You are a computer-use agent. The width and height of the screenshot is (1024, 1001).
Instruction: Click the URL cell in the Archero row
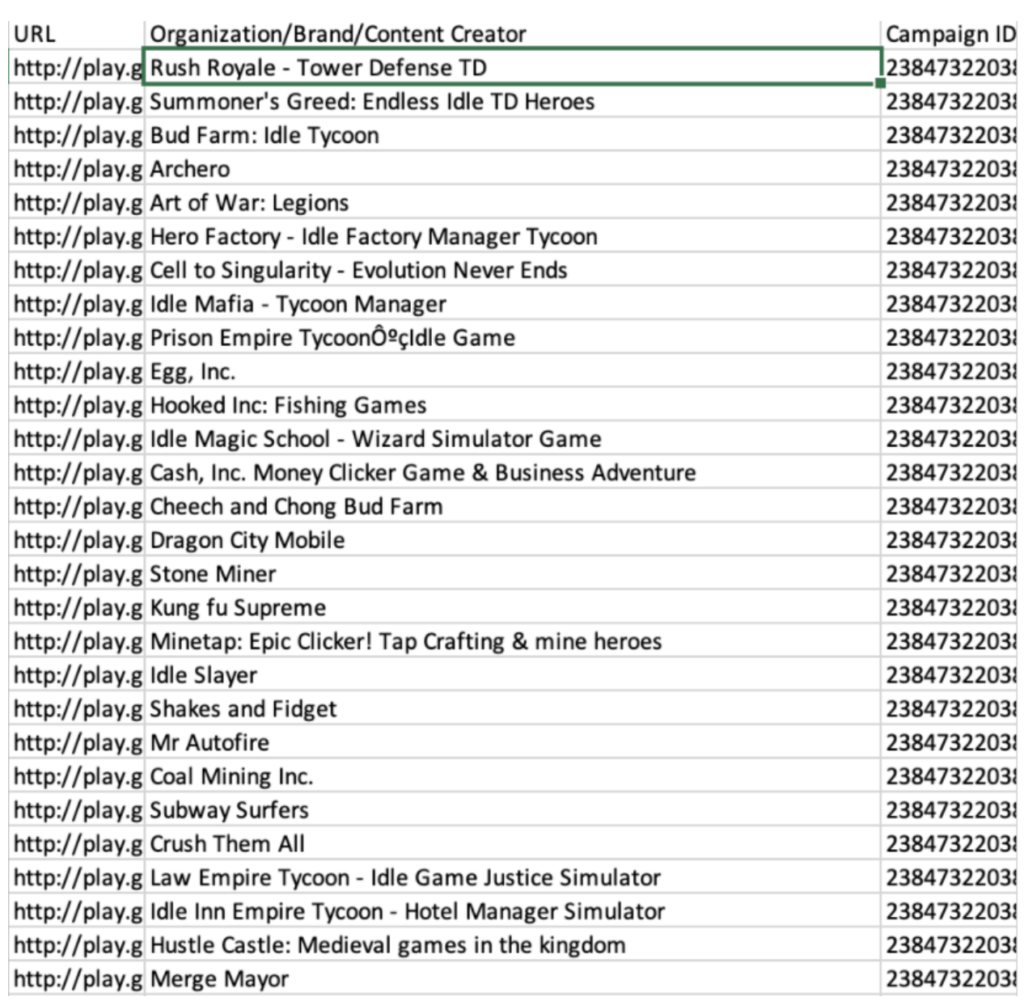76,169
